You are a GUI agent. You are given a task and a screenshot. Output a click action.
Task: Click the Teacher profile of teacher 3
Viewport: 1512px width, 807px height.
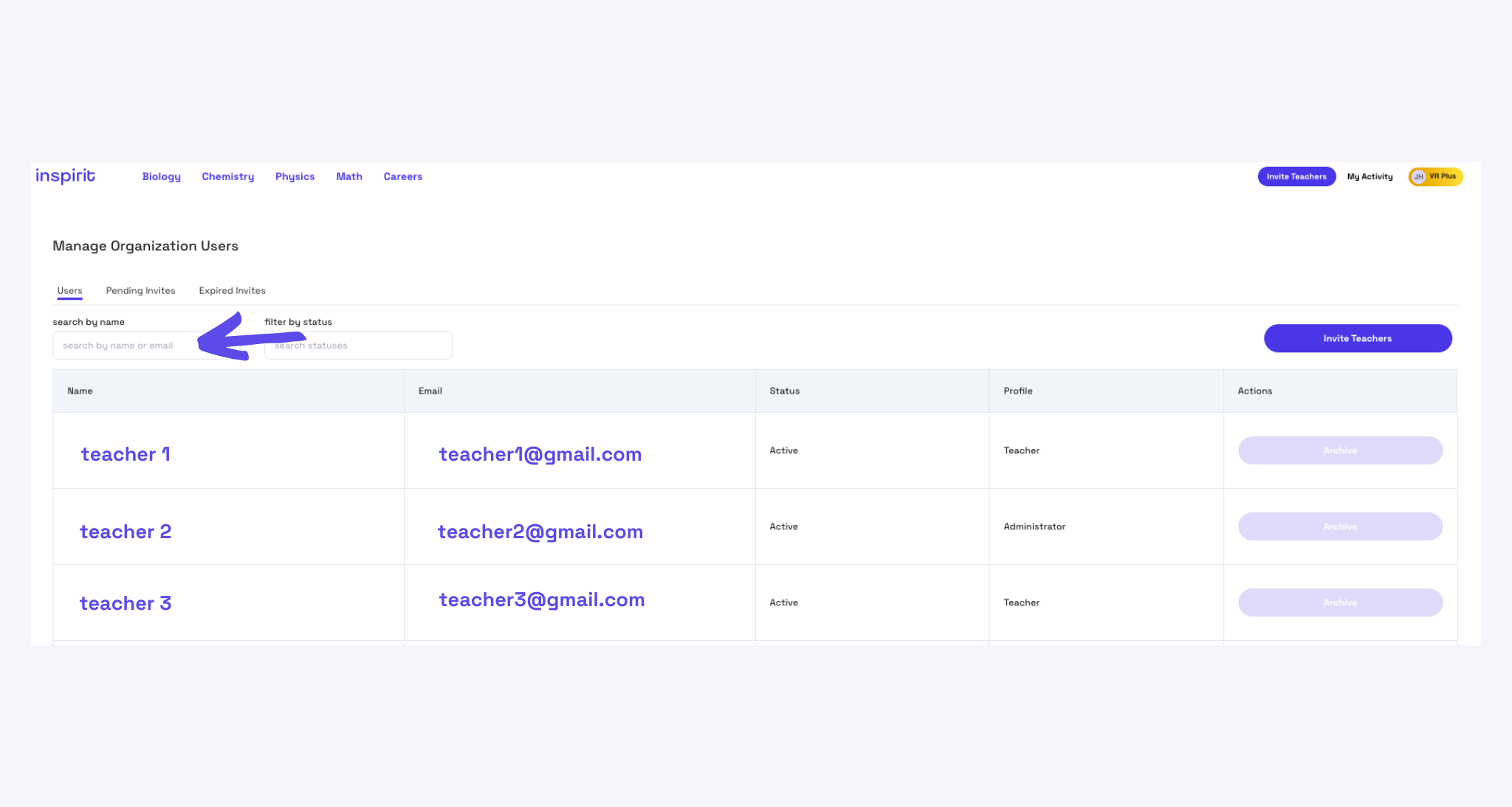click(x=1022, y=602)
